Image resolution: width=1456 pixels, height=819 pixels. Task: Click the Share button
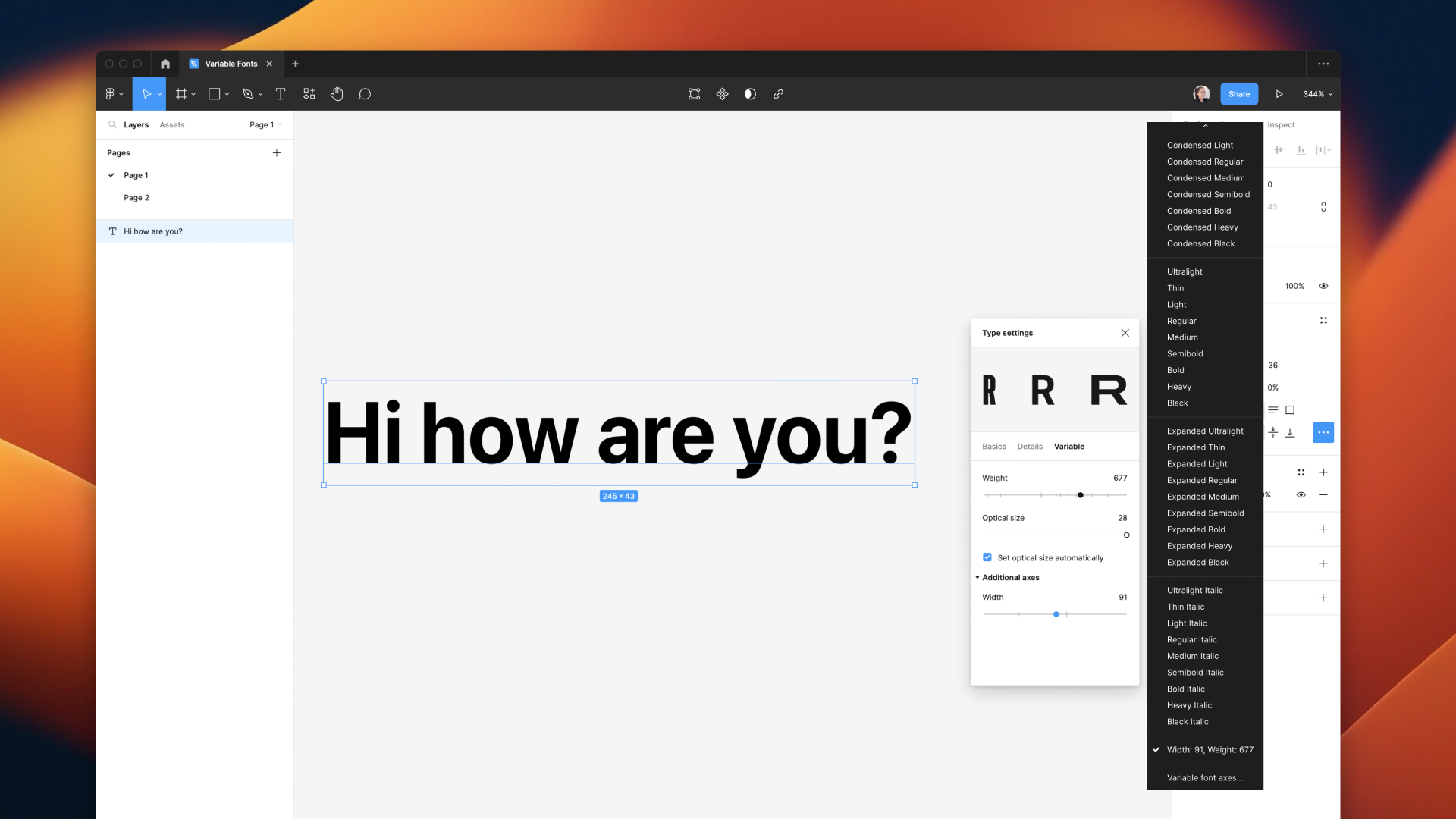(x=1239, y=94)
